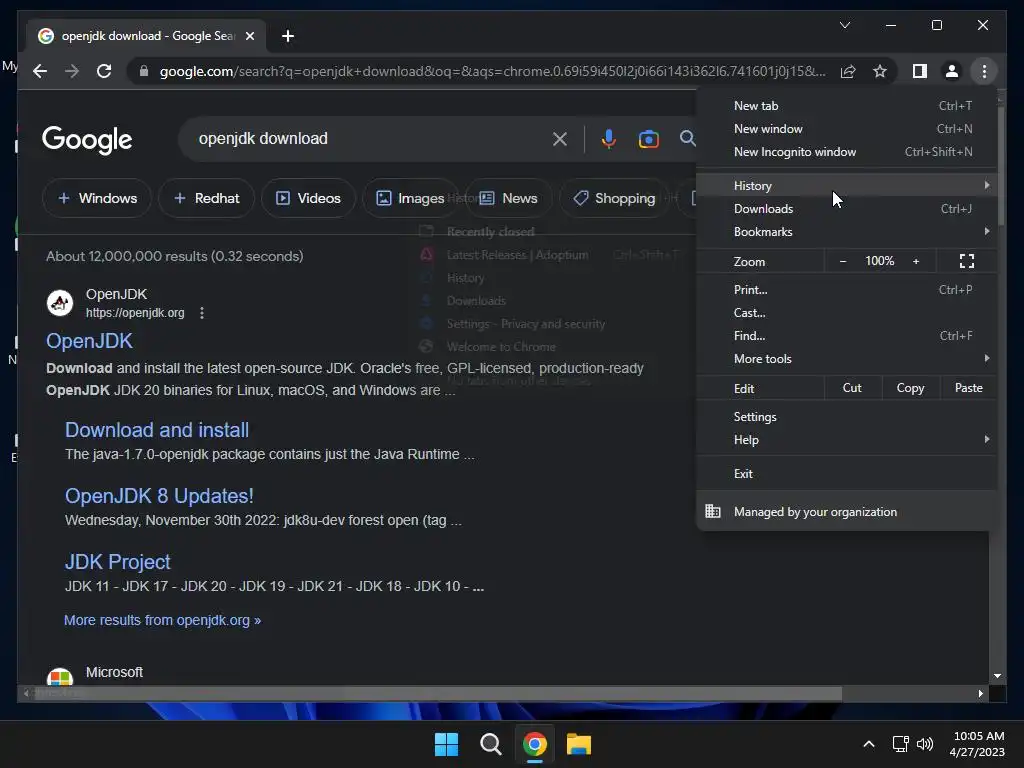
Task: Click the share page icon in address bar
Action: [848, 71]
